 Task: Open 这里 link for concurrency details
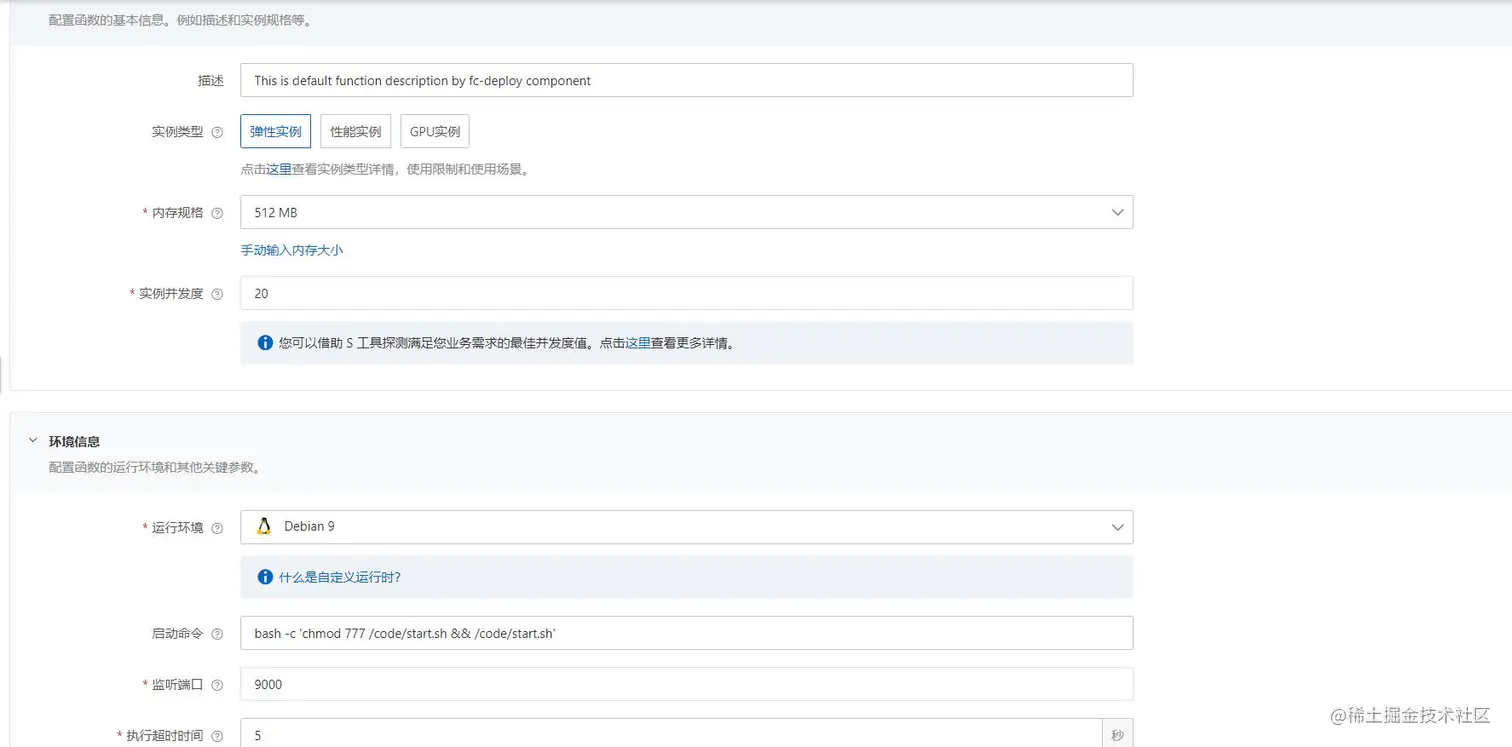click(638, 343)
